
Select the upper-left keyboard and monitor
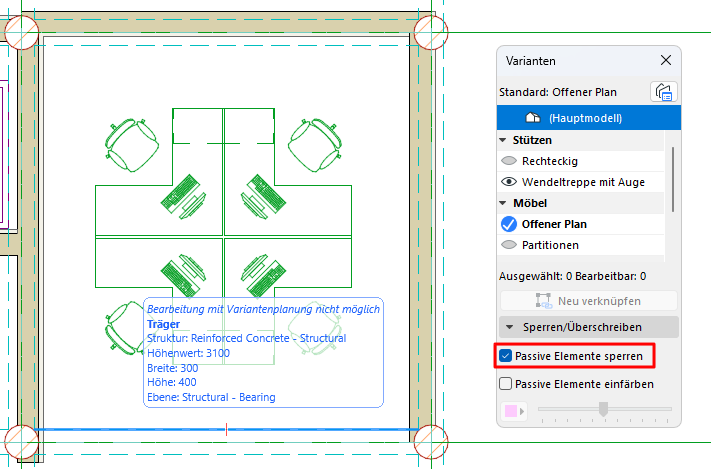click(184, 197)
